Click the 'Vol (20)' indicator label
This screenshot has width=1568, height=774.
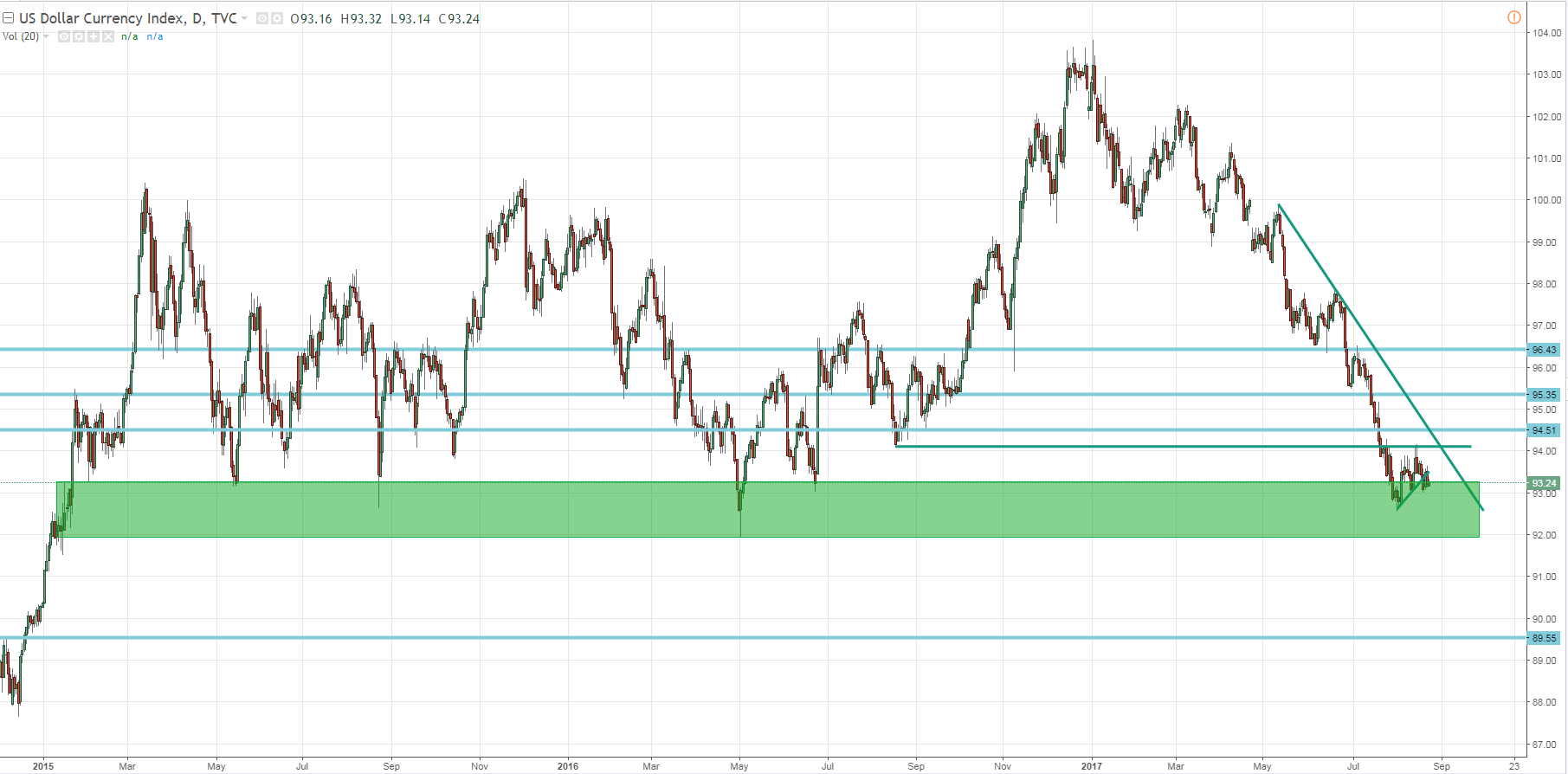[21, 36]
